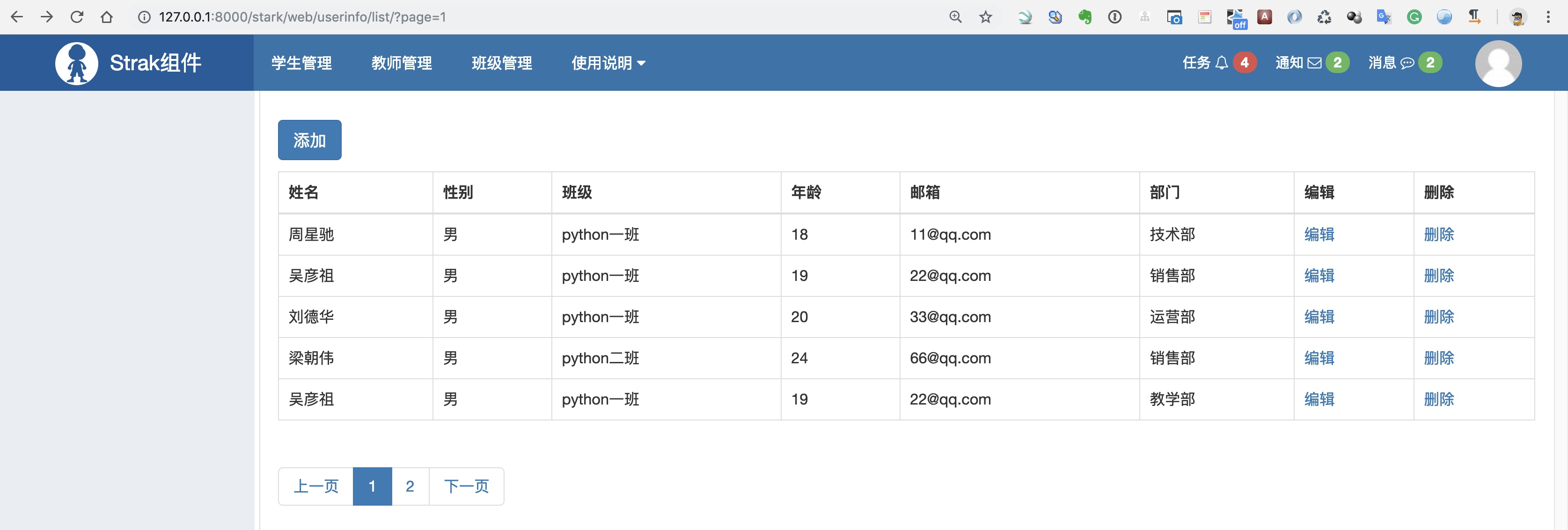This screenshot has width=1568, height=530.
Task: Open the user avatar in navbar
Action: coord(1498,63)
